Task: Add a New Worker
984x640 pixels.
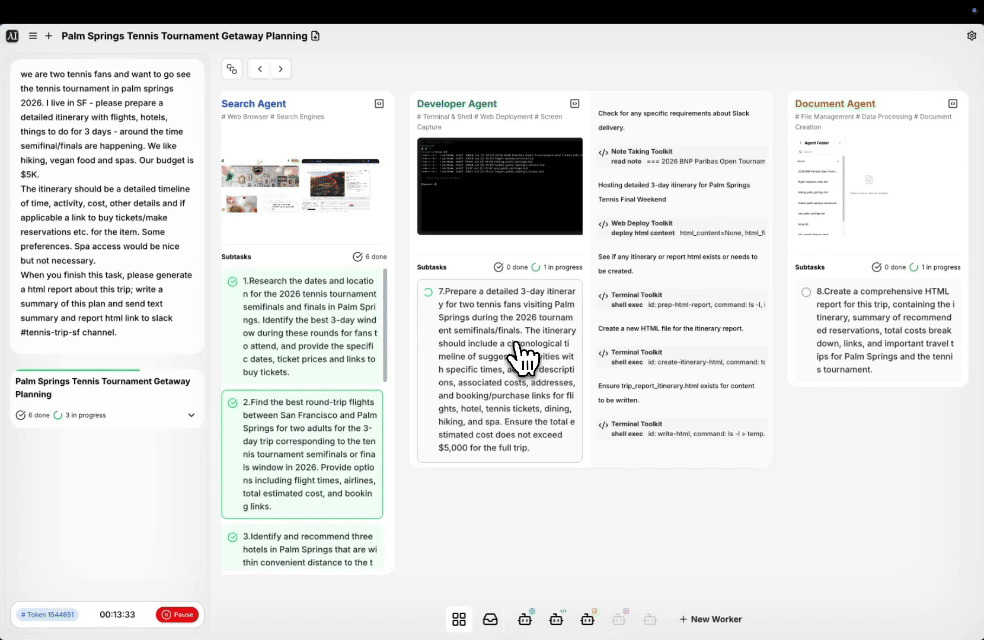Action: click(x=710, y=619)
